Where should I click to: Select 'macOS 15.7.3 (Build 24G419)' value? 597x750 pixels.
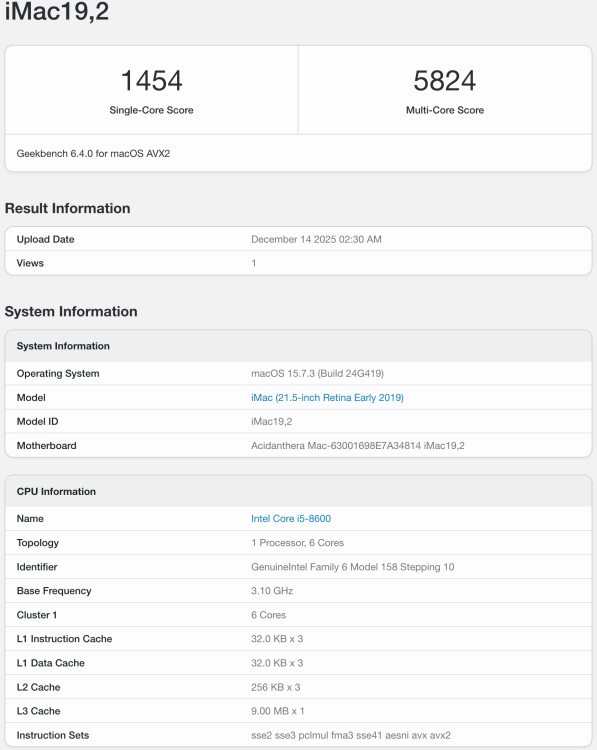pyautogui.click(x=317, y=374)
